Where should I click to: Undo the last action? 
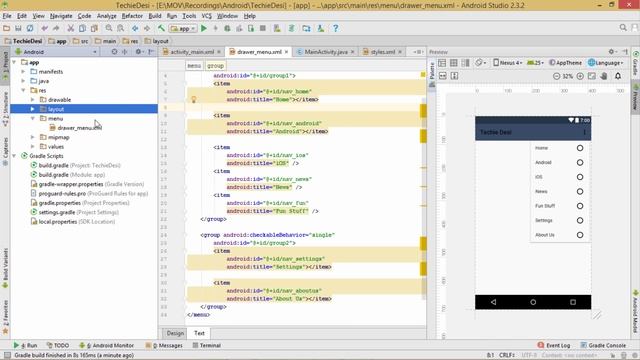click(44, 28)
